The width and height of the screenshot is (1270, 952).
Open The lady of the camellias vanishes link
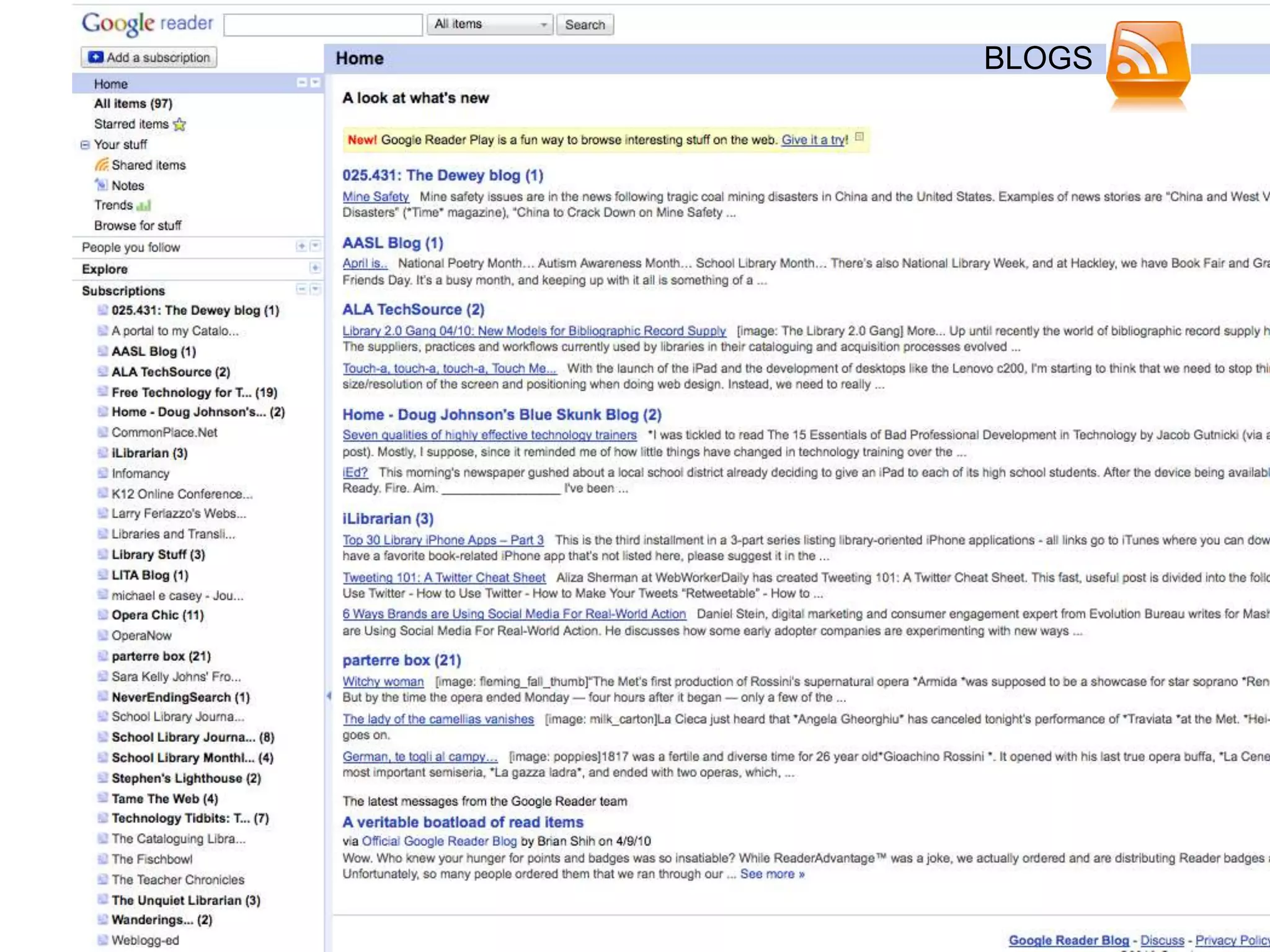point(438,719)
